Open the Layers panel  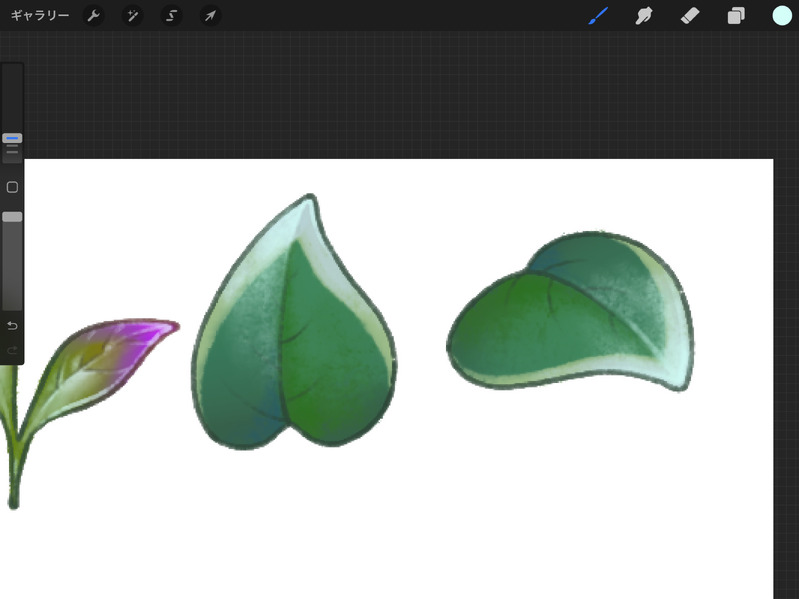click(736, 16)
